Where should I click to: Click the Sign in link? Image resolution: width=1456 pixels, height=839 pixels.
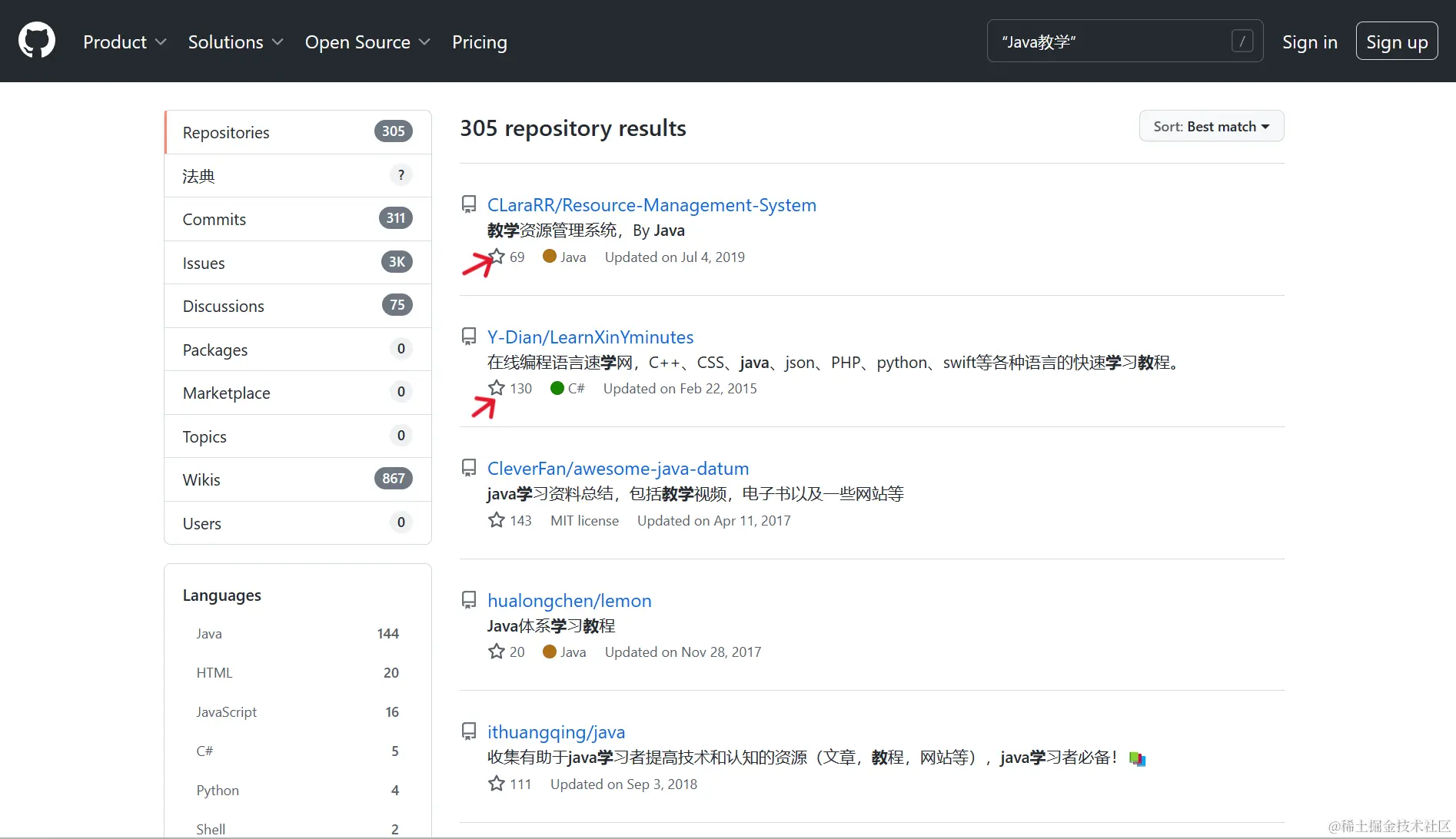pyautogui.click(x=1310, y=42)
